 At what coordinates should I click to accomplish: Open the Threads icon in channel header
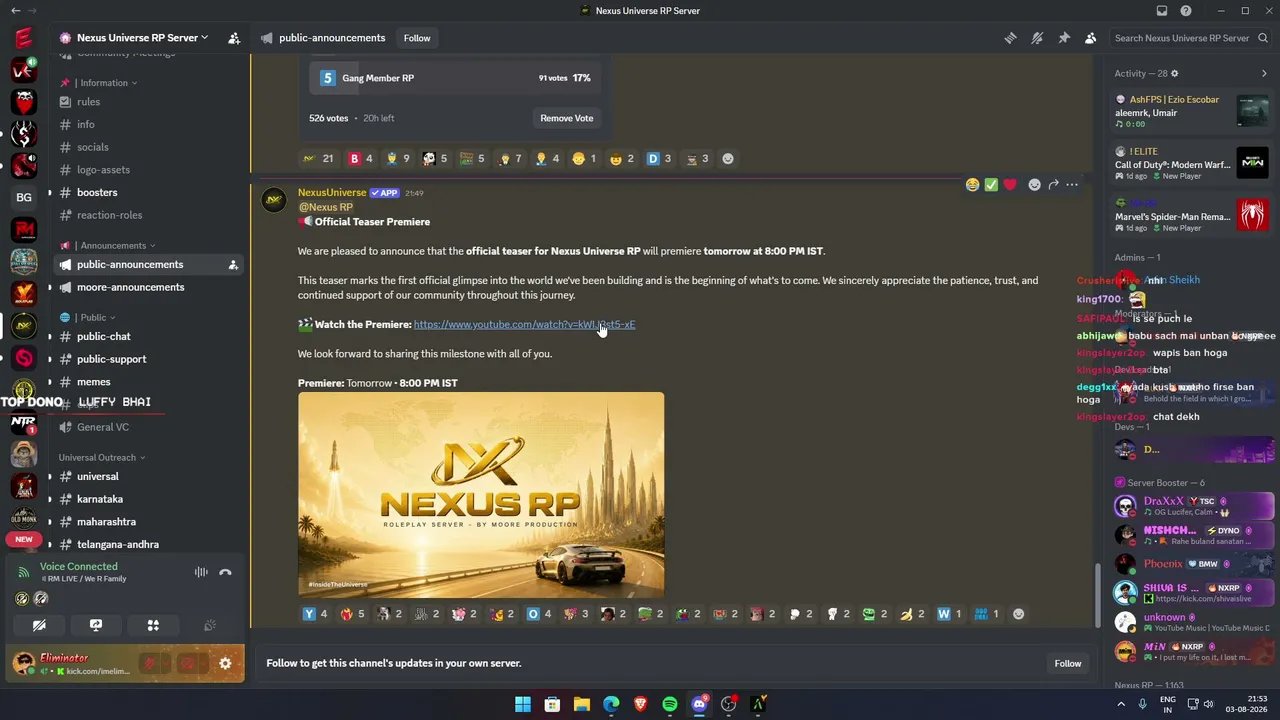pyautogui.click(x=1010, y=38)
